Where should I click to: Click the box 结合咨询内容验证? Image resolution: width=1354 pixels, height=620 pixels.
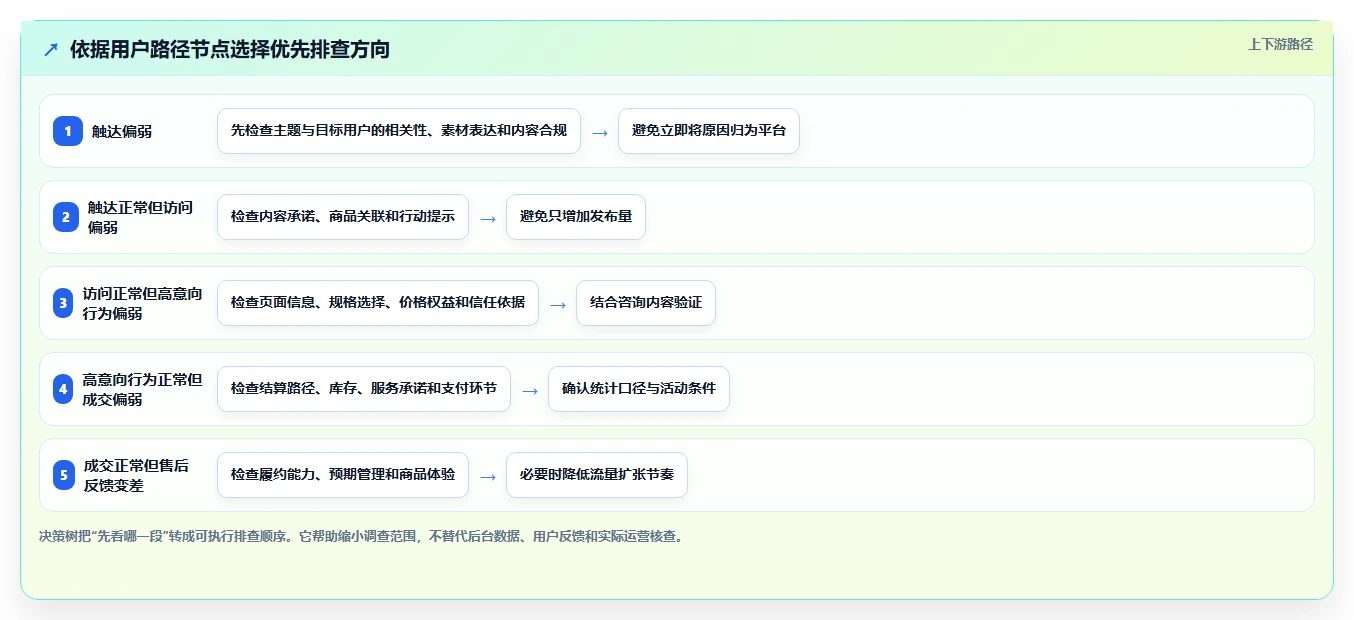point(646,303)
